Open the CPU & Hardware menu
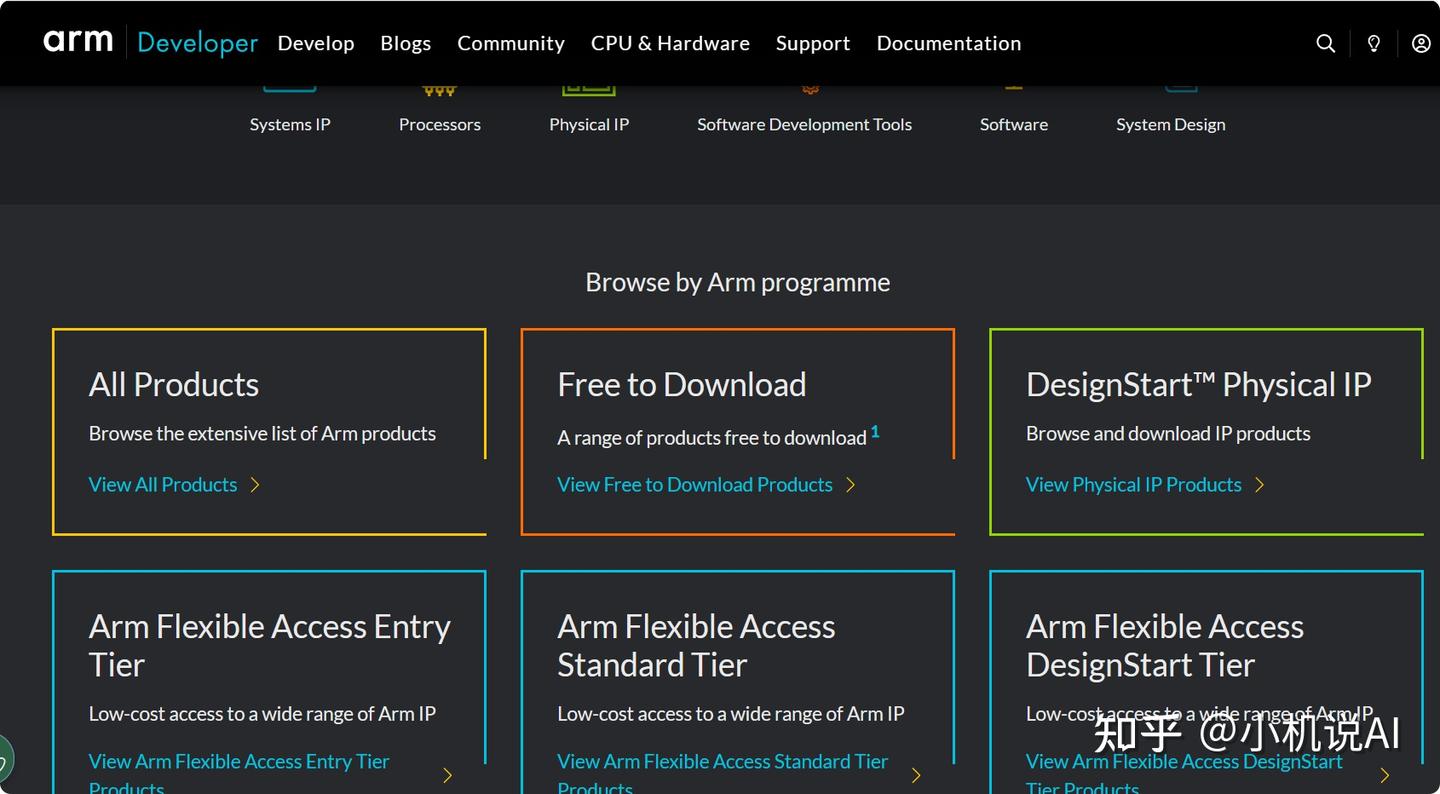The width and height of the screenshot is (1440, 794). [x=670, y=43]
